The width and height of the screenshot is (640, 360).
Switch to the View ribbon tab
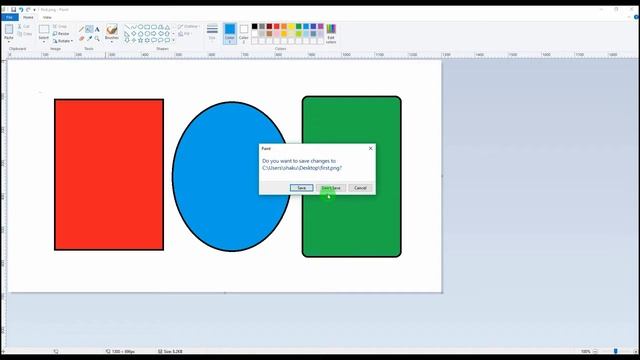click(47, 17)
